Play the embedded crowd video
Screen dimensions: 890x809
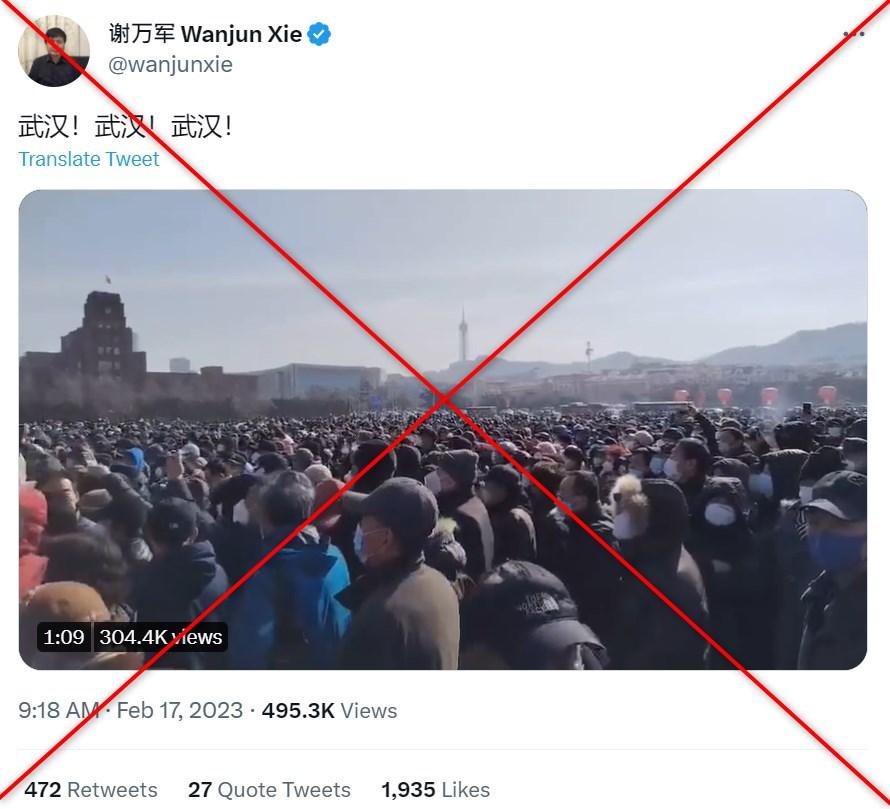pos(443,429)
